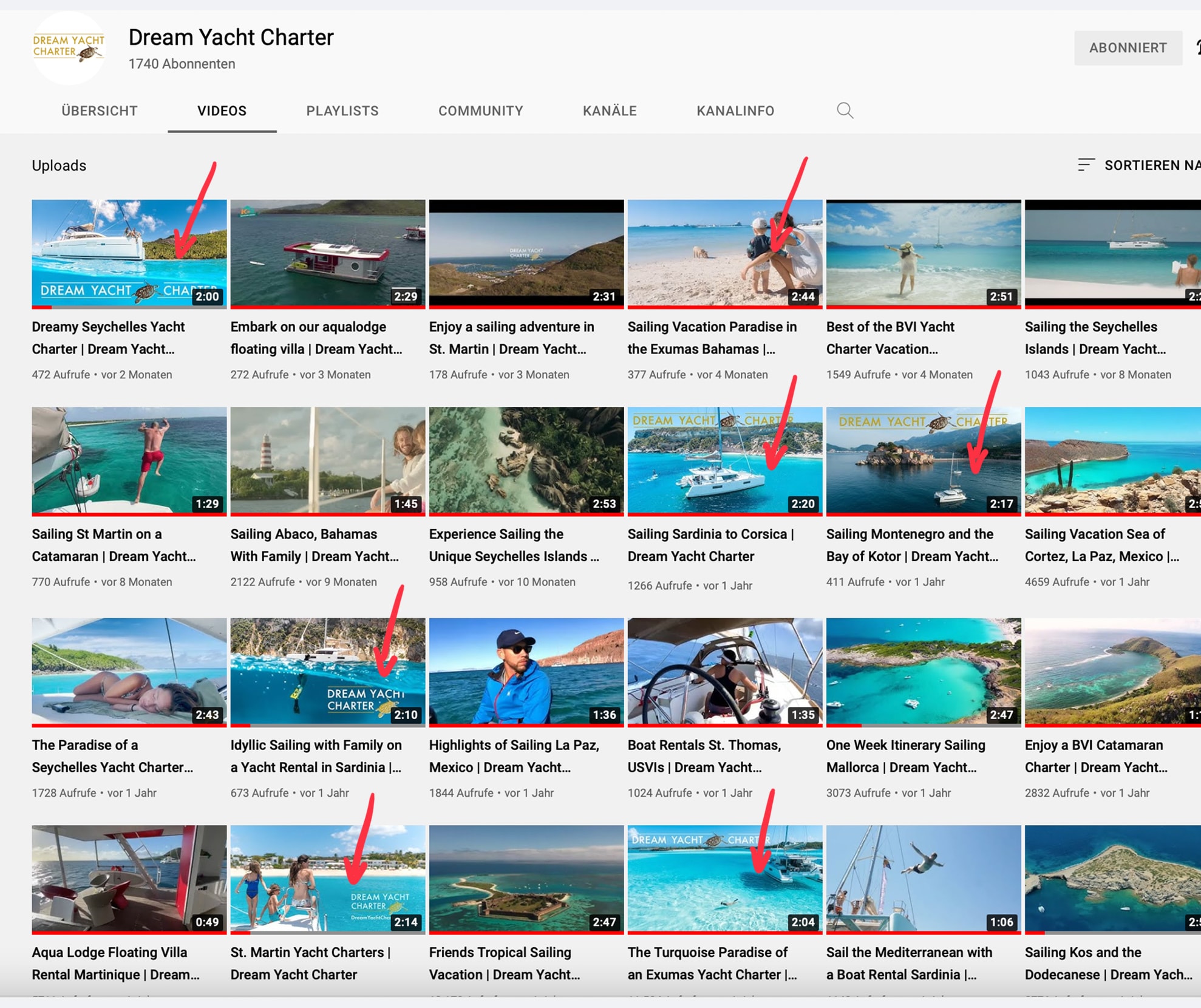Open the La Paz Mexico highlights thumbnail
Image resolution: width=1201 pixels, height=1008 pixels.
pos(526,672)
